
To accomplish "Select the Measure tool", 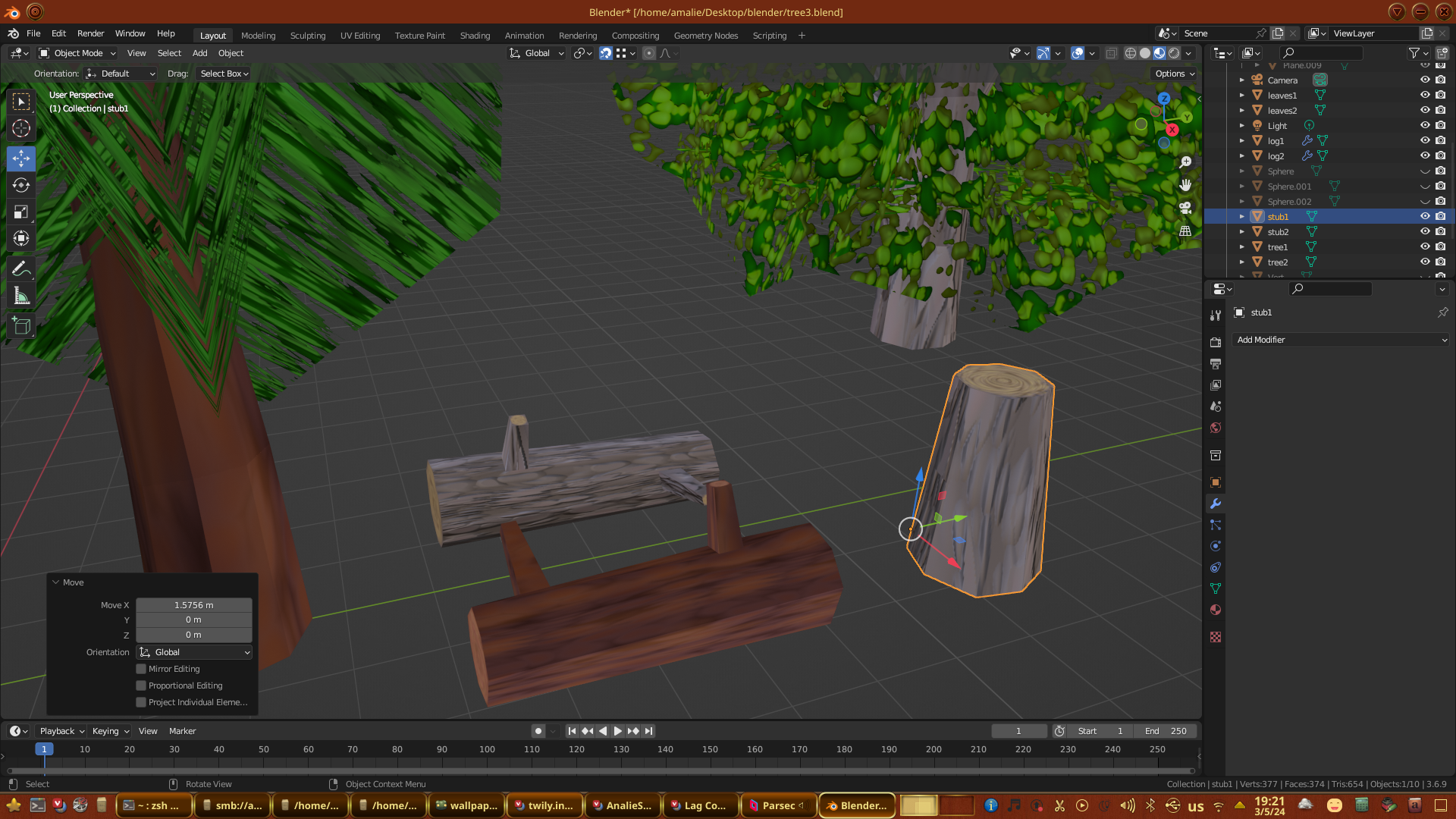I will pos(21,297).
